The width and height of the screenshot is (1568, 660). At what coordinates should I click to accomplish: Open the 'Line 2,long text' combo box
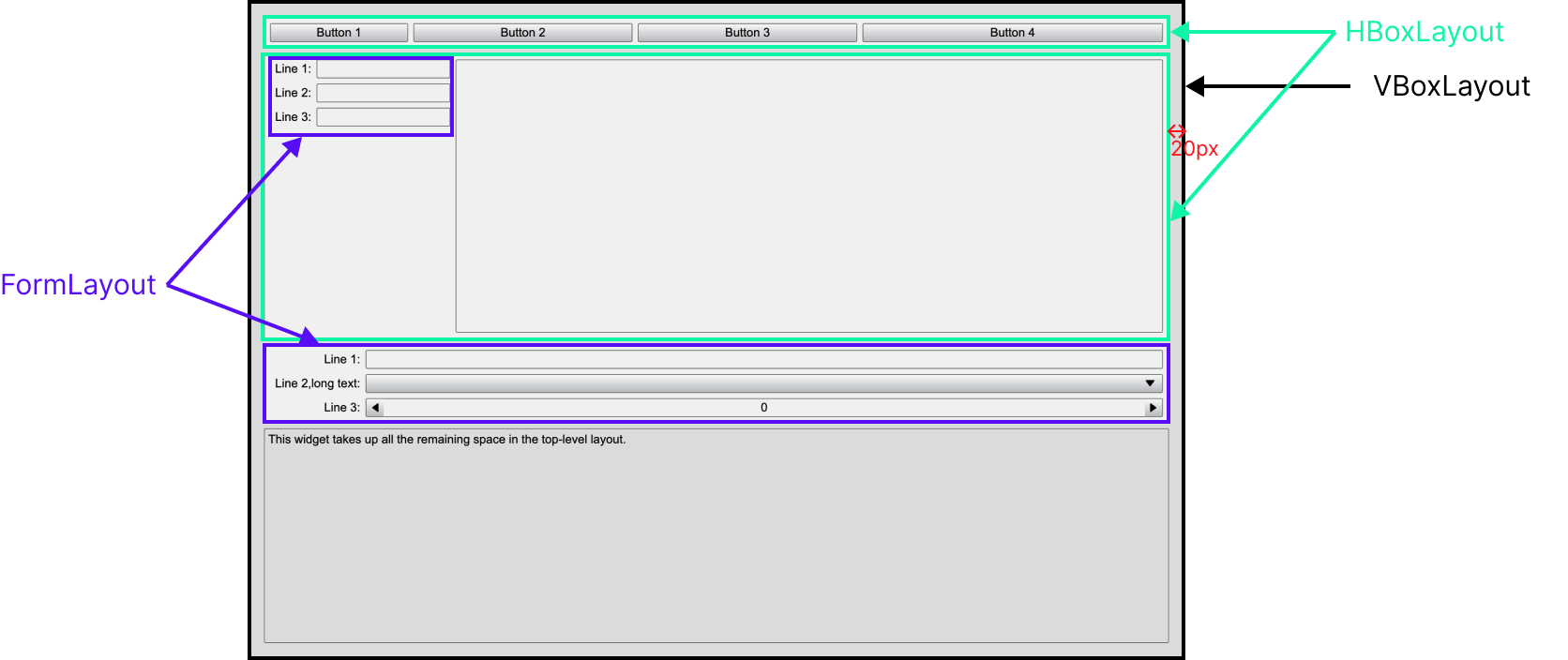tap(750, 383)
